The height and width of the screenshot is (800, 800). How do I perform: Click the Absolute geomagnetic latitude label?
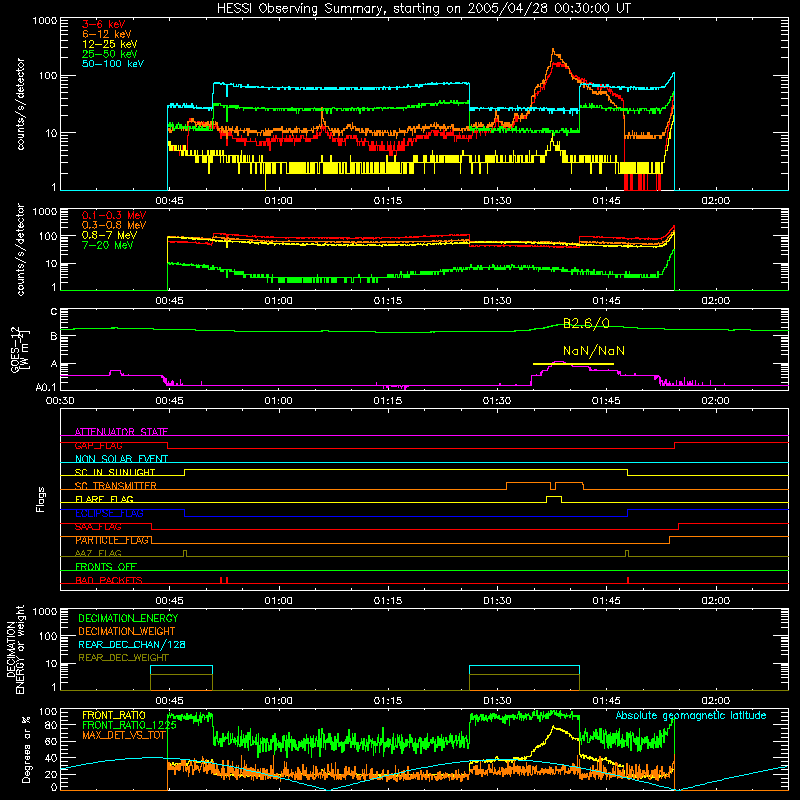click(x=691, y=715)
